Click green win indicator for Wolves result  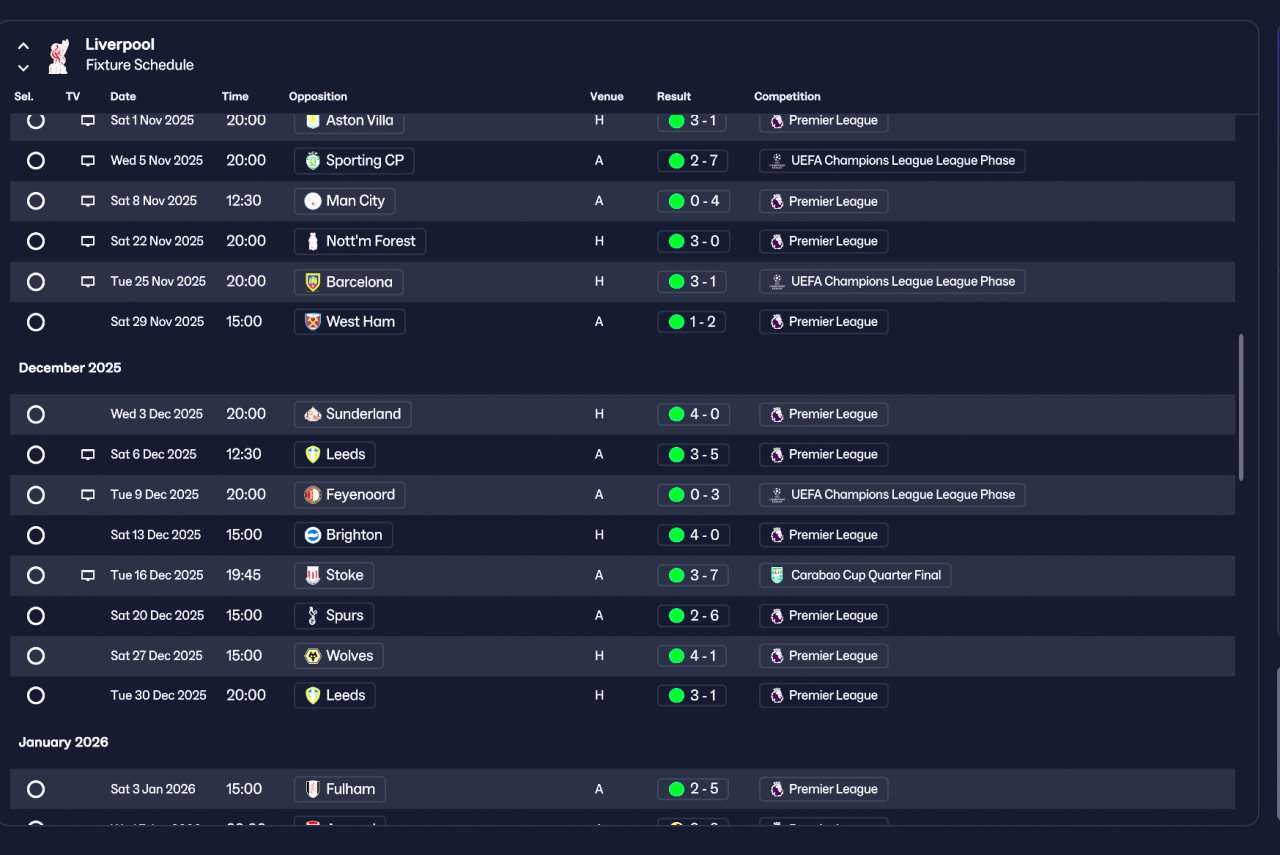pyautogui.click(x=676, y=656)
